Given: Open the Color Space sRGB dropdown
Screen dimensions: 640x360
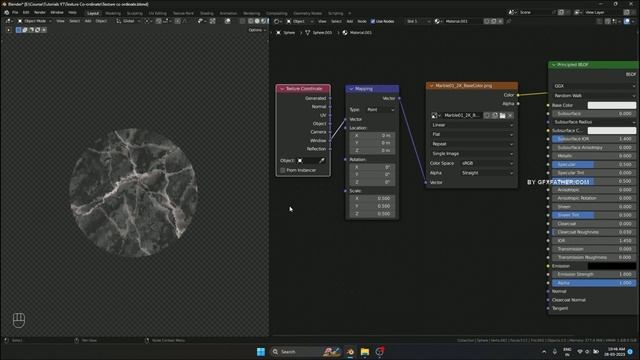Looking at the screenshot, I should pos(487,163).
